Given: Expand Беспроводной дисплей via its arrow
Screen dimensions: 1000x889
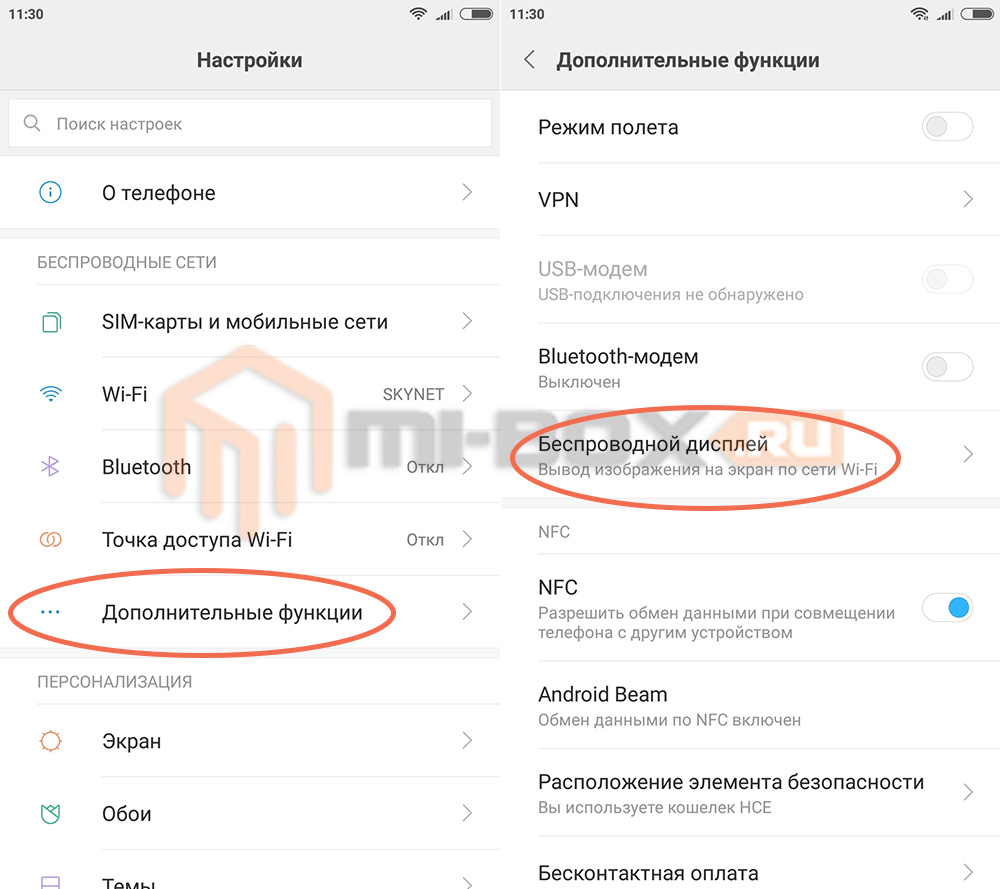Looking at the screenshot, I should [967, 454].
